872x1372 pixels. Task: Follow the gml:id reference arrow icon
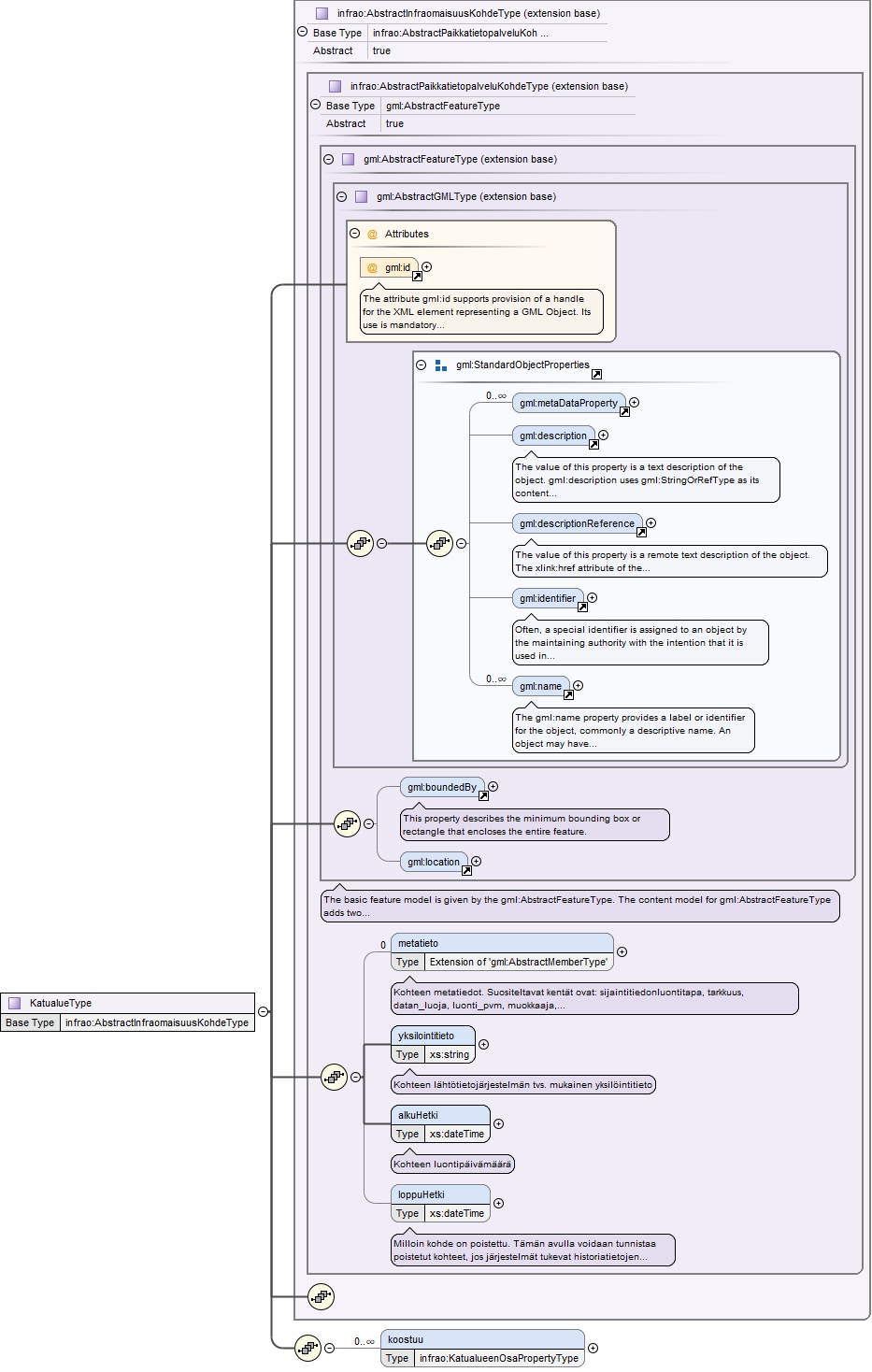417,276
